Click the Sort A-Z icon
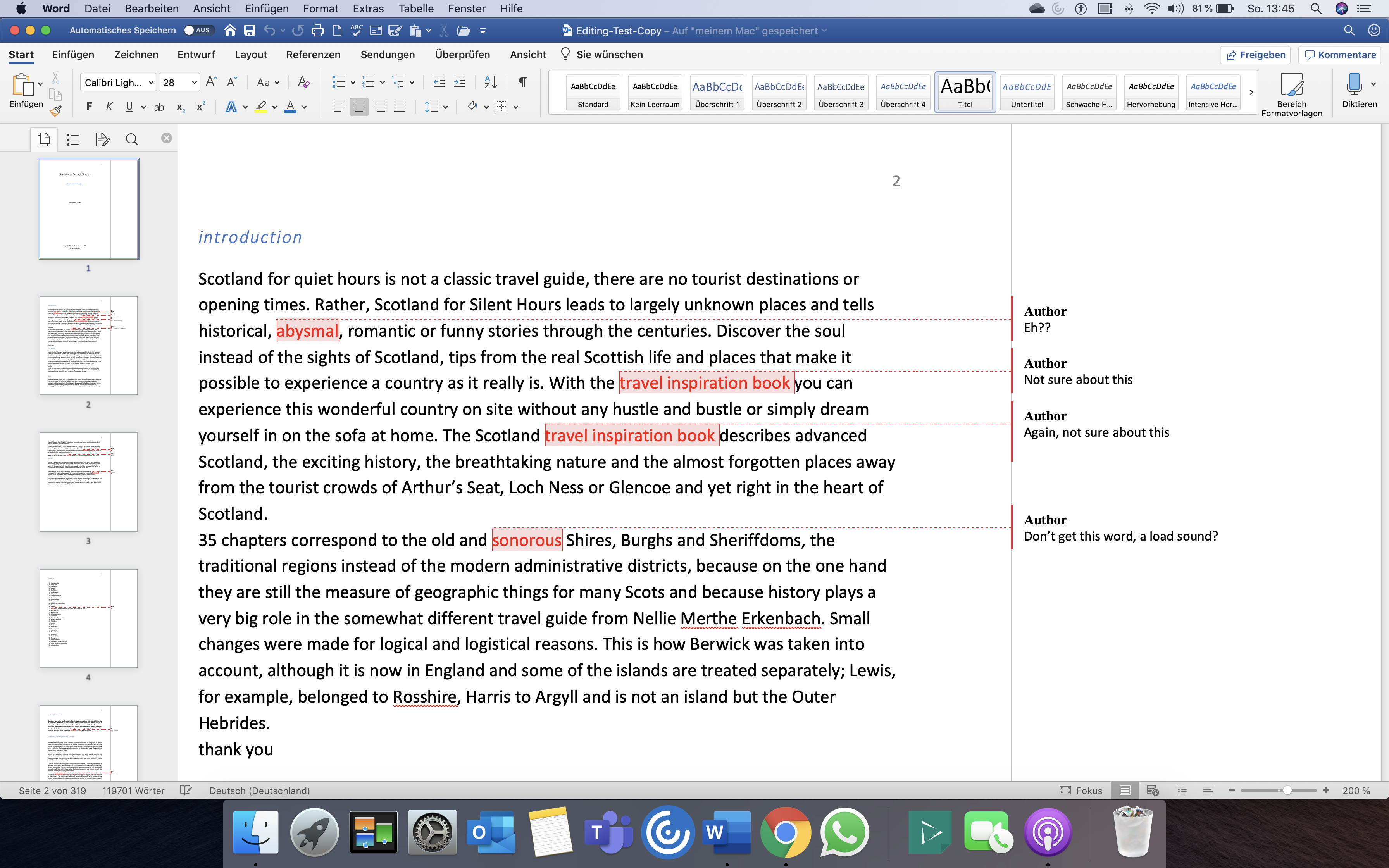The height and width of the screenshot is (868, 1389). click(490, 82)
